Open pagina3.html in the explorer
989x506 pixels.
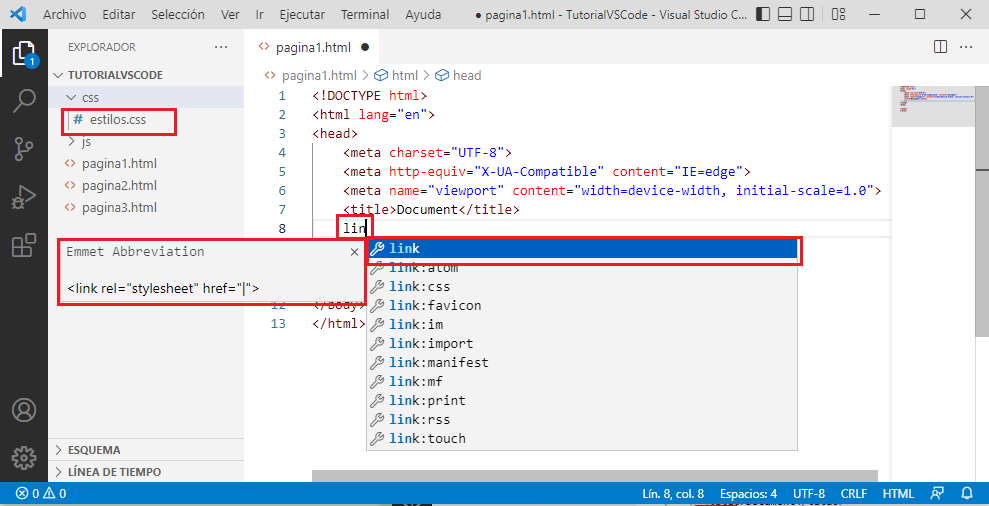click(146, 208)
